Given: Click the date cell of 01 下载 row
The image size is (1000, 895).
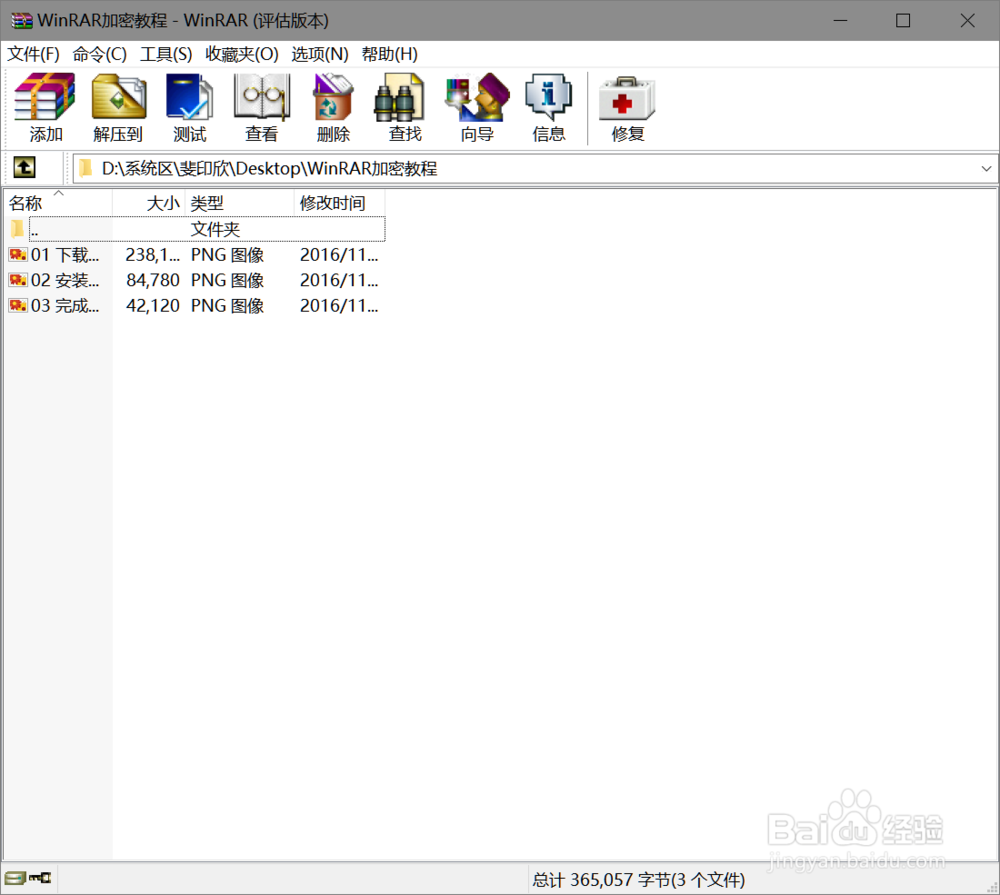Looking at the screenshot, I should pos(339,255).
